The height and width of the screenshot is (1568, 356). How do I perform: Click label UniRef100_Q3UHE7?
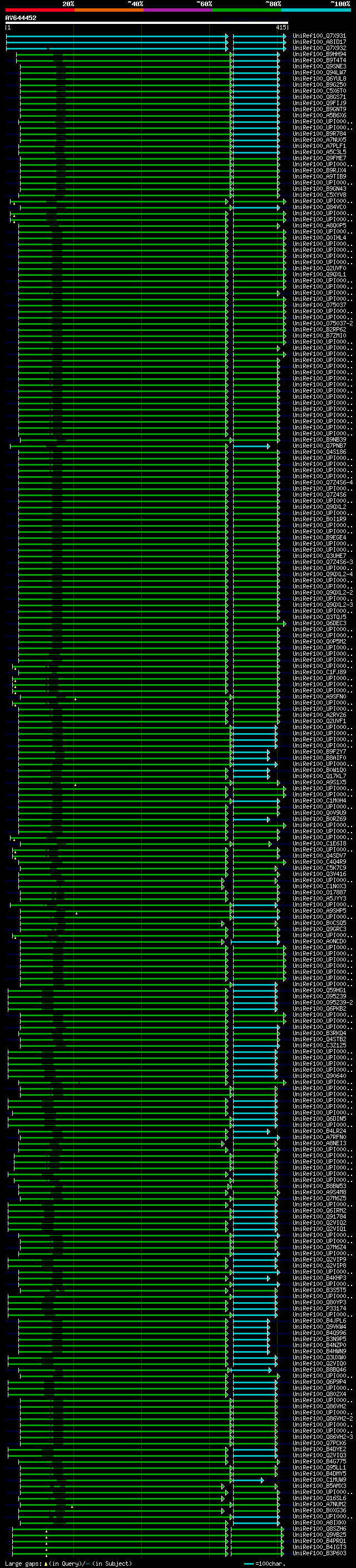319,556
